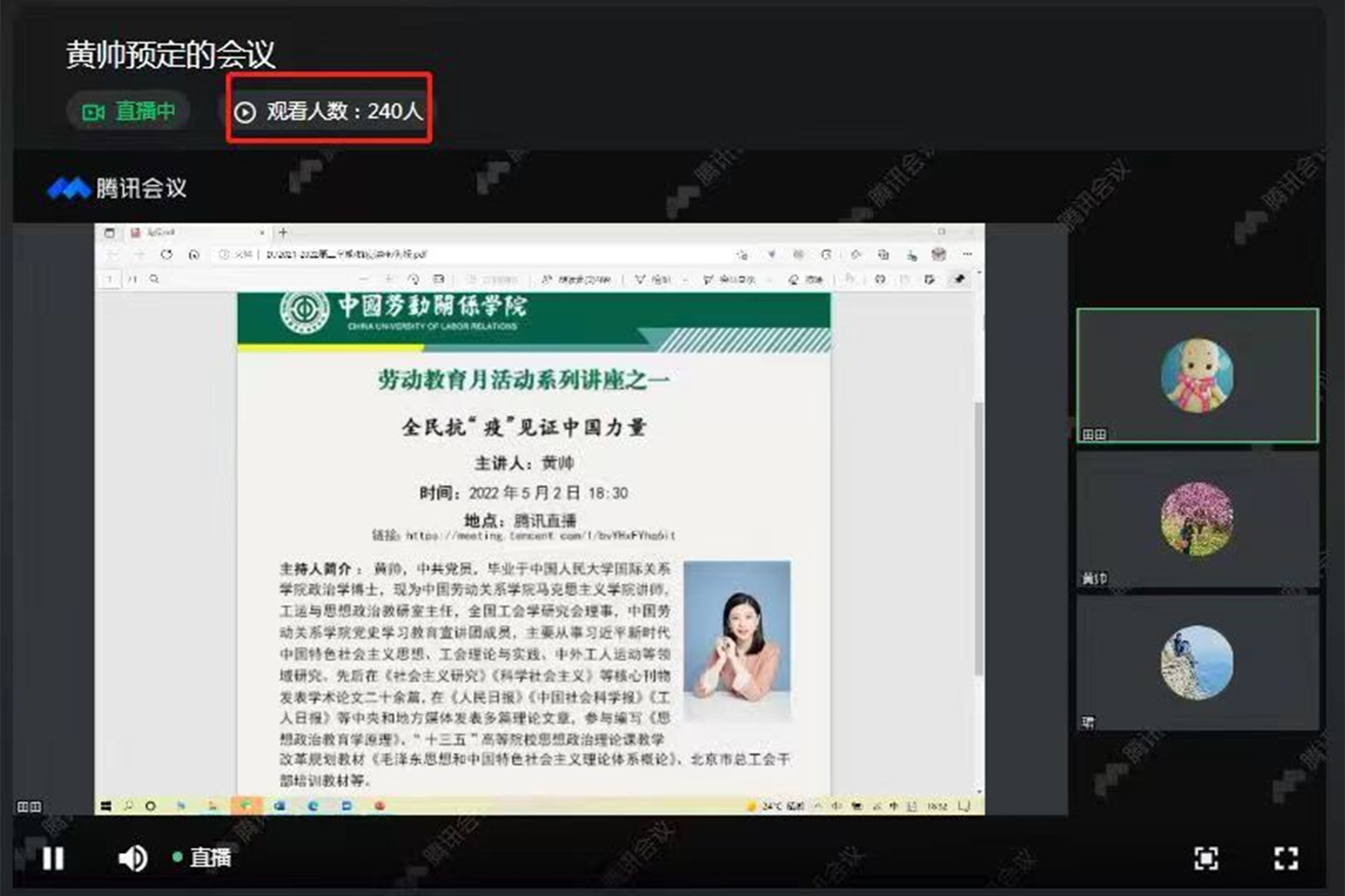The width and height of the screenshot is (1345, 896).
Task: Click the weather 24°C taskbar widget
Action: [x=775, y=806]
